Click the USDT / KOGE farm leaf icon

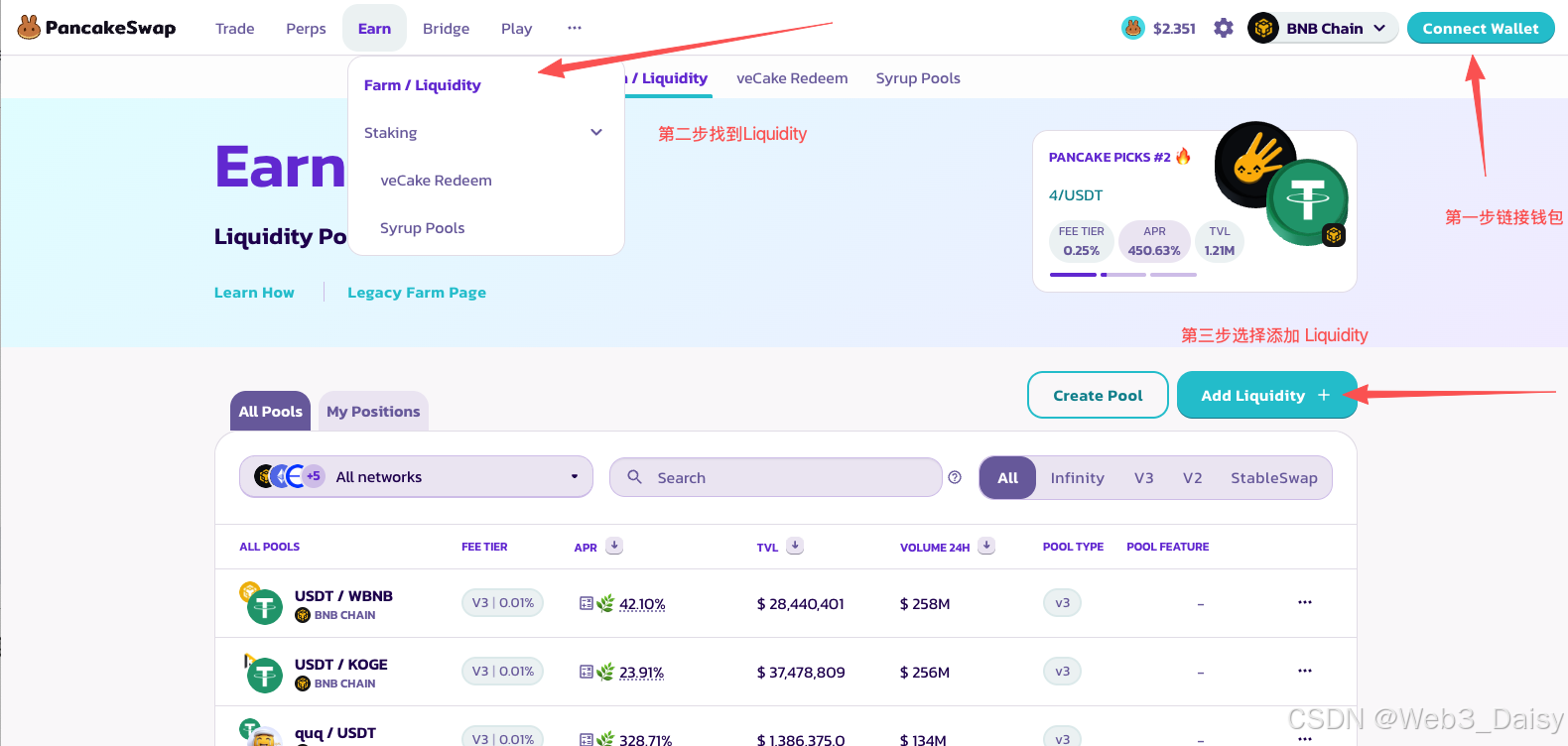(x=605, y=672)
